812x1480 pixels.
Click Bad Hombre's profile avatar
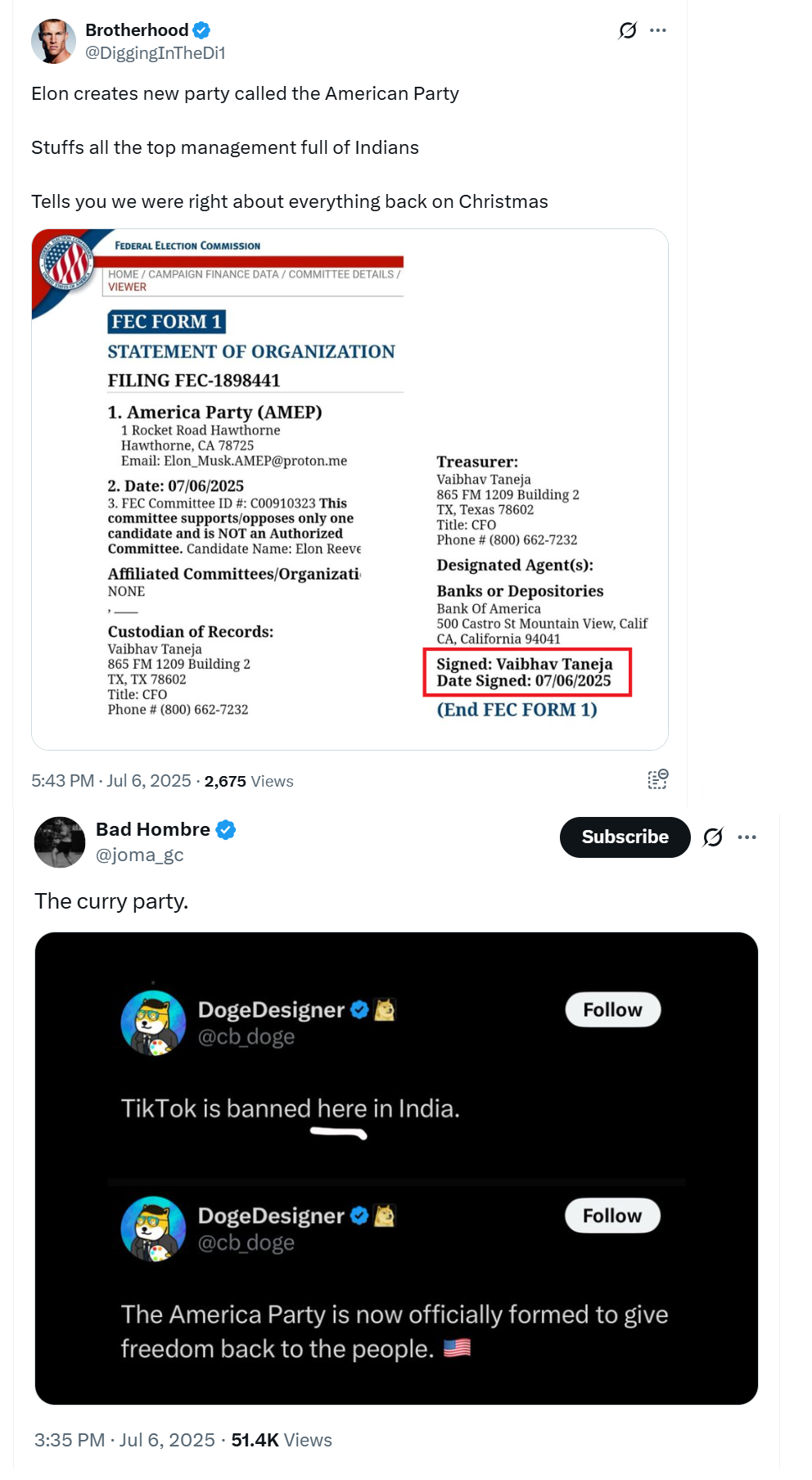point(60,842)
